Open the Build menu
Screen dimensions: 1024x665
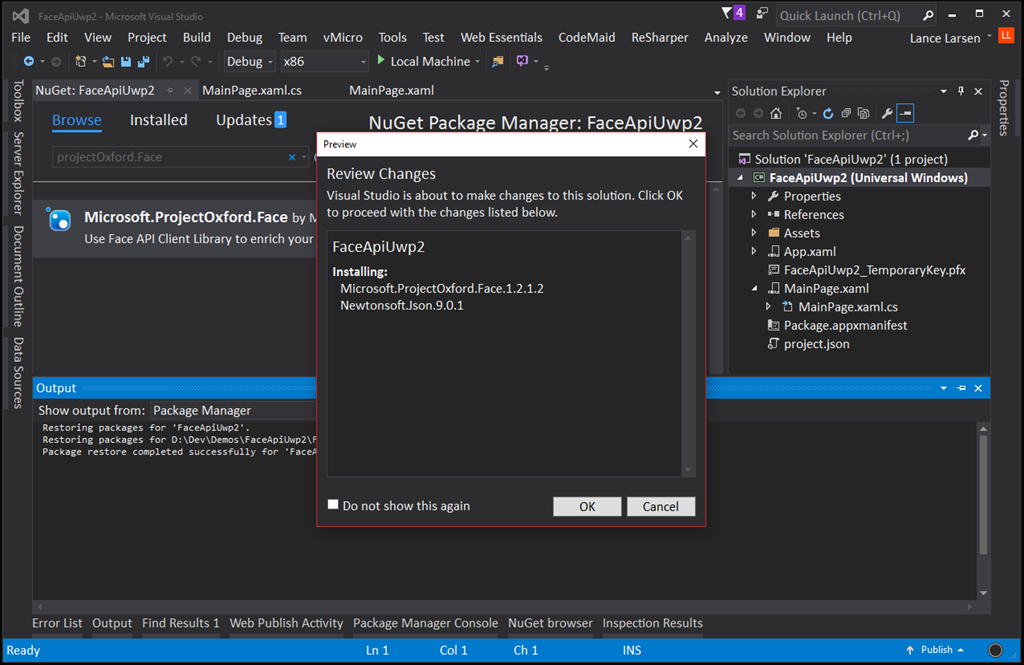197,37
